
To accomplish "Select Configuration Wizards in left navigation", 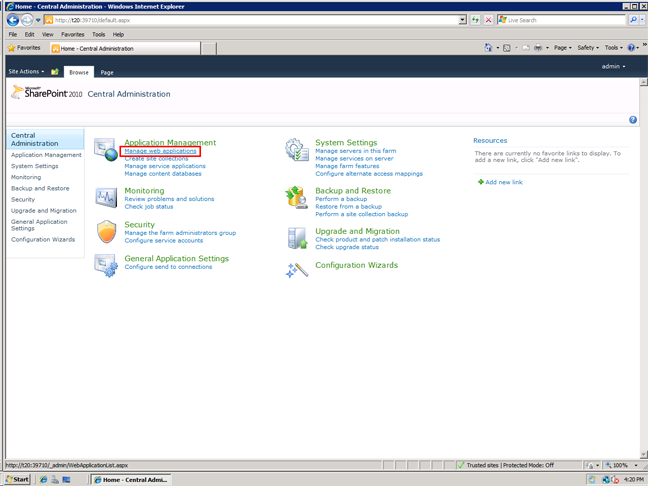I will click(x=43, y=240).
